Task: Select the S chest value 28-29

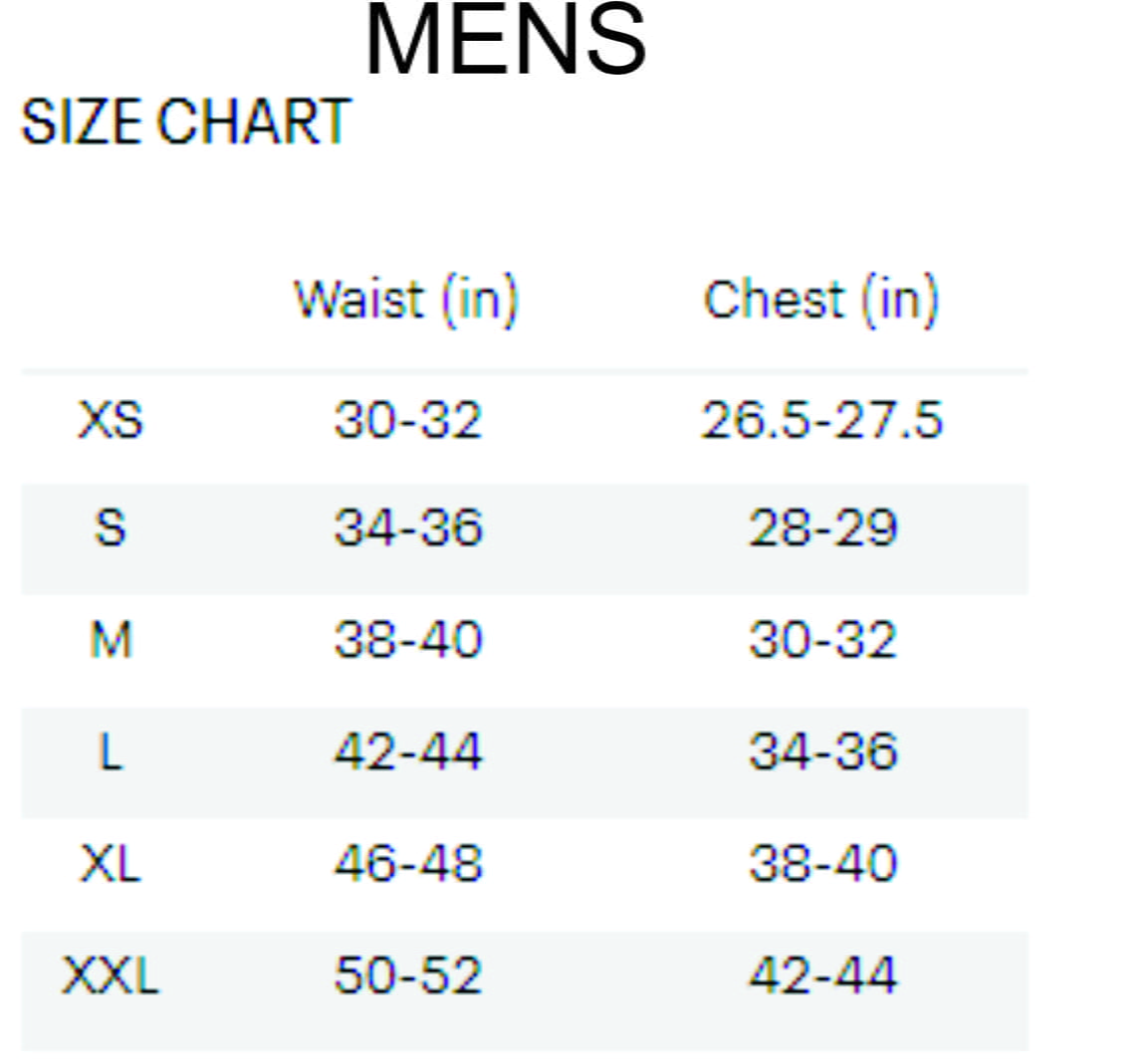Action: pyautogui.click(x=823, y=528)
